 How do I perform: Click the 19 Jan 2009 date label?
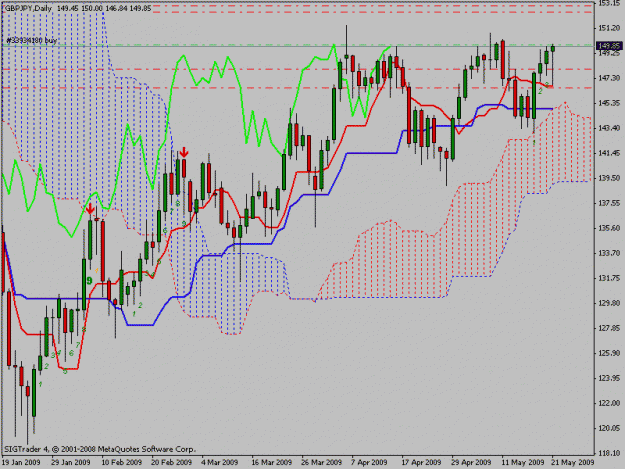click(x=21, y=462)
